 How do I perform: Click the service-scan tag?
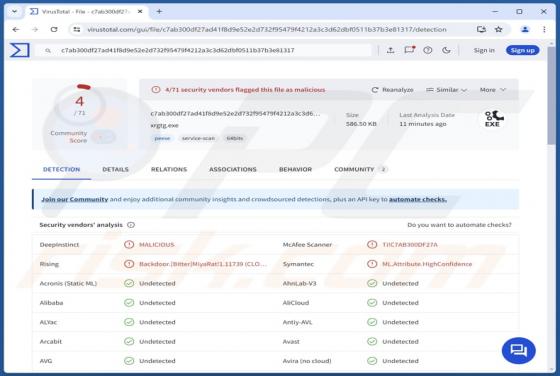198,138
